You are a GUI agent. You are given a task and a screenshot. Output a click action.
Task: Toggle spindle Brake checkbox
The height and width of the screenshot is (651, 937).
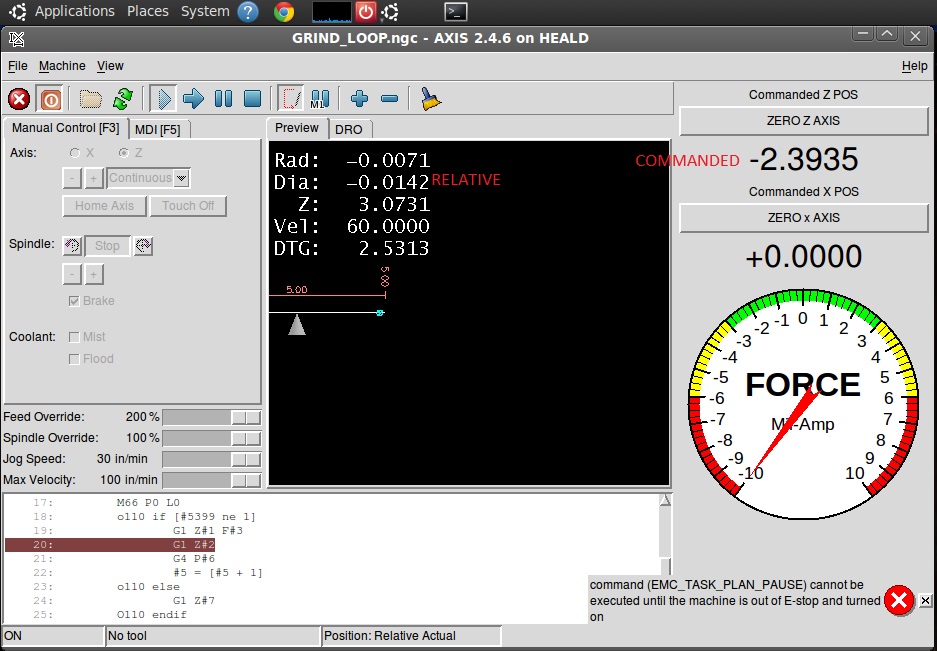74,301
